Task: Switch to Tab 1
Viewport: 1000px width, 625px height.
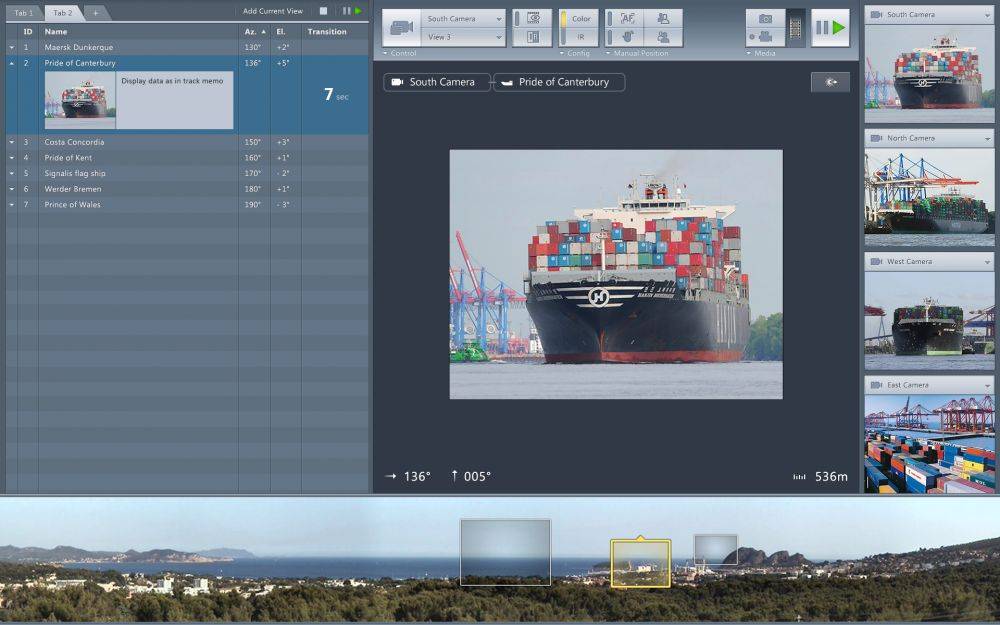Action: [24, 13]
